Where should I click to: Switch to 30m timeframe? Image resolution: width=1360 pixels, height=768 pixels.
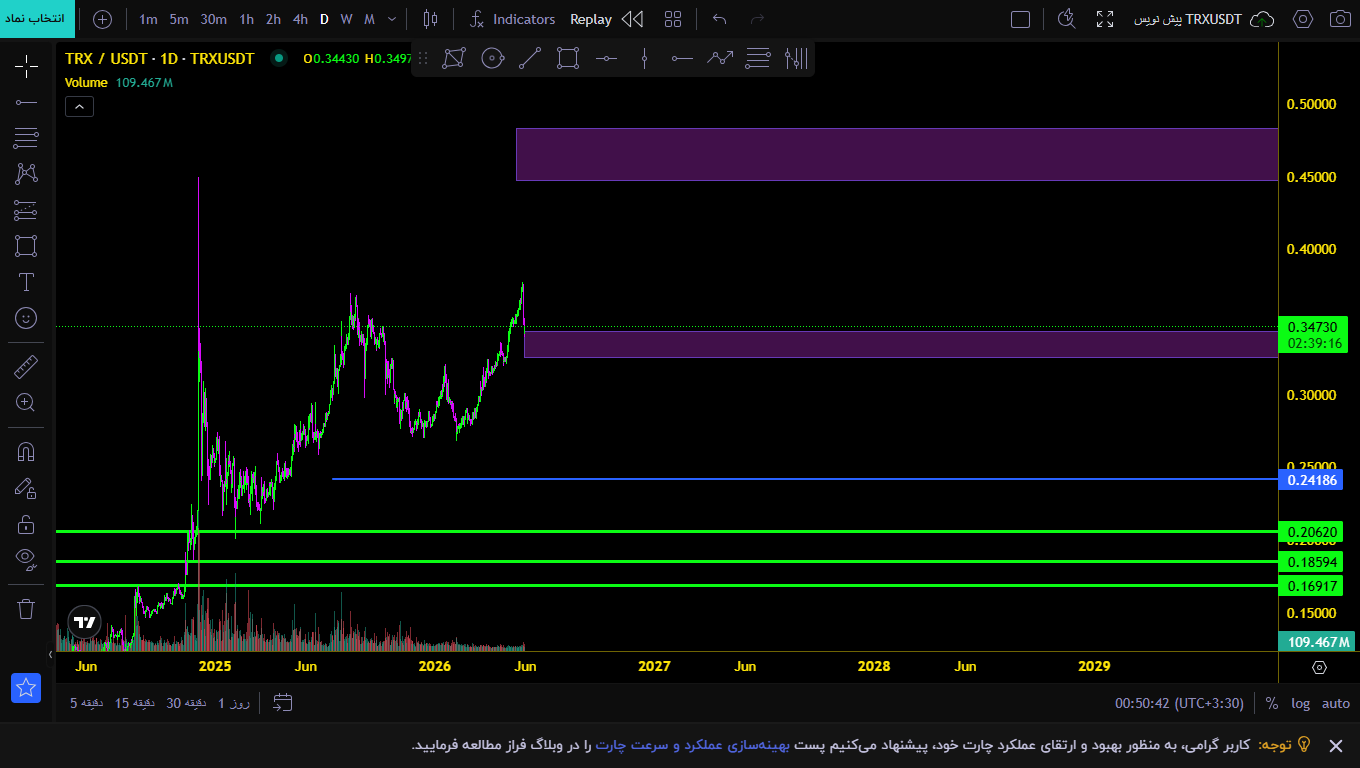tap(213, 19)
